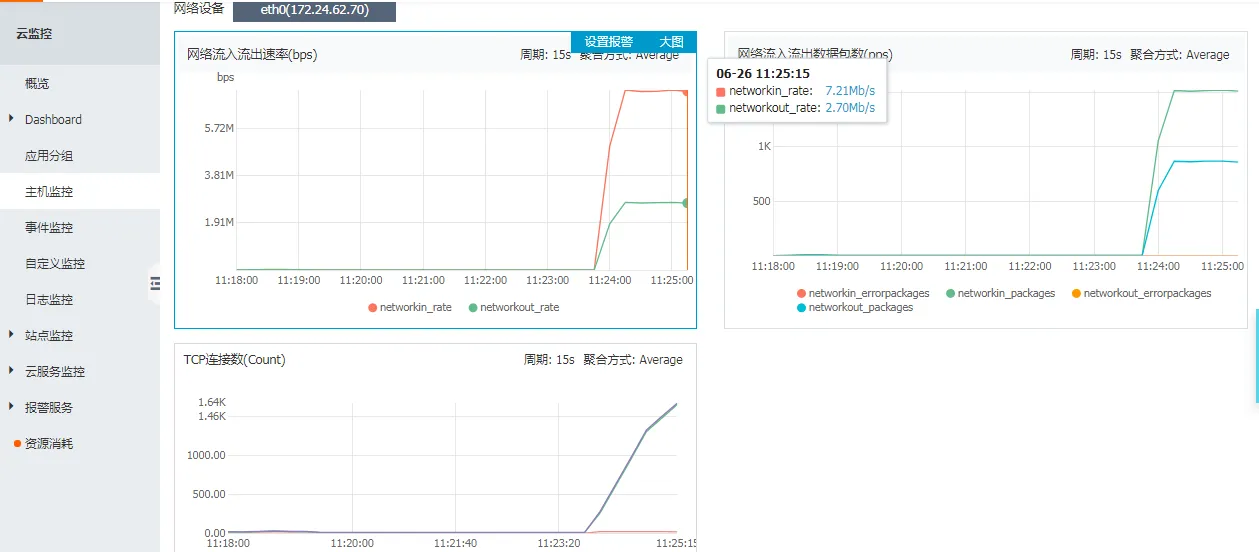Click the 网络设备 label
The image size is (1259, 552).
point(199,8)
